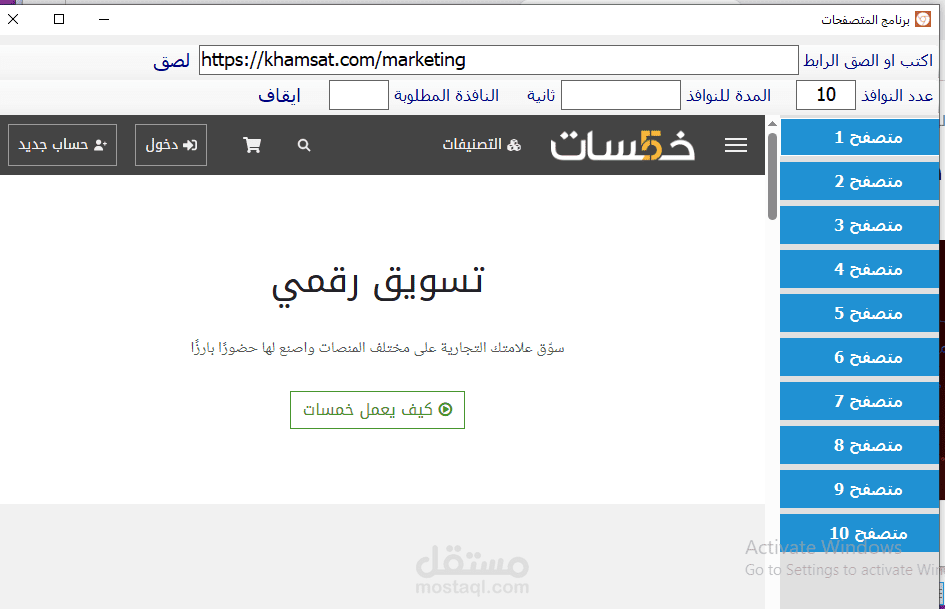945x609 pixels.
Task: Click the حساب جديد new account button
Action: coord(62,145)
